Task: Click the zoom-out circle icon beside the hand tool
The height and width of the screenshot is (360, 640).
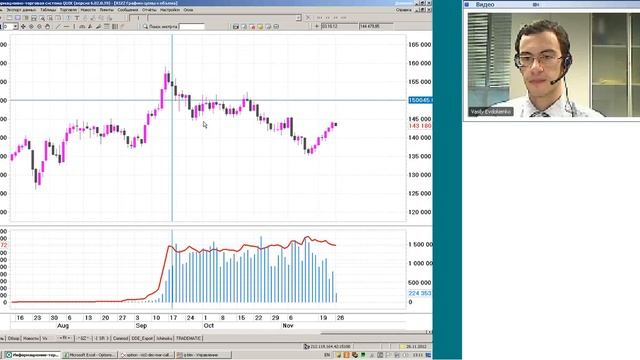Action: 40,27
